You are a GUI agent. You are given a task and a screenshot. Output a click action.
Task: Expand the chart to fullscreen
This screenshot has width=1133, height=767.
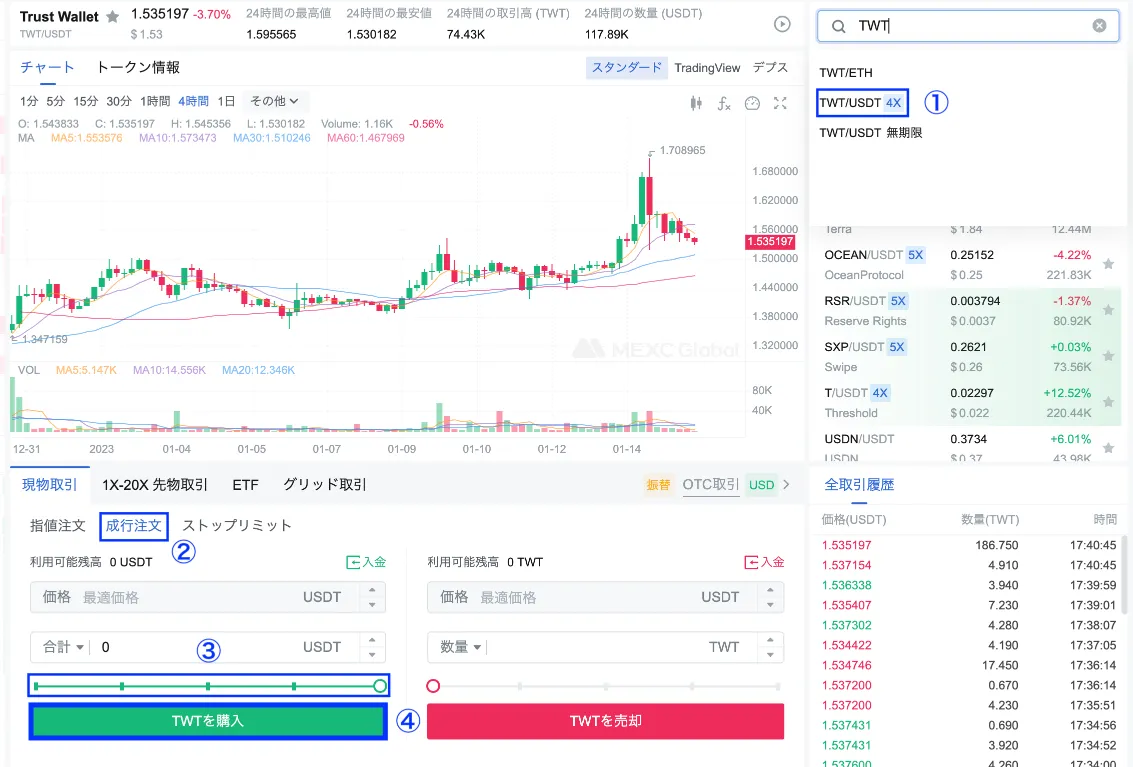pyautogui.click(x=780, y=103)
